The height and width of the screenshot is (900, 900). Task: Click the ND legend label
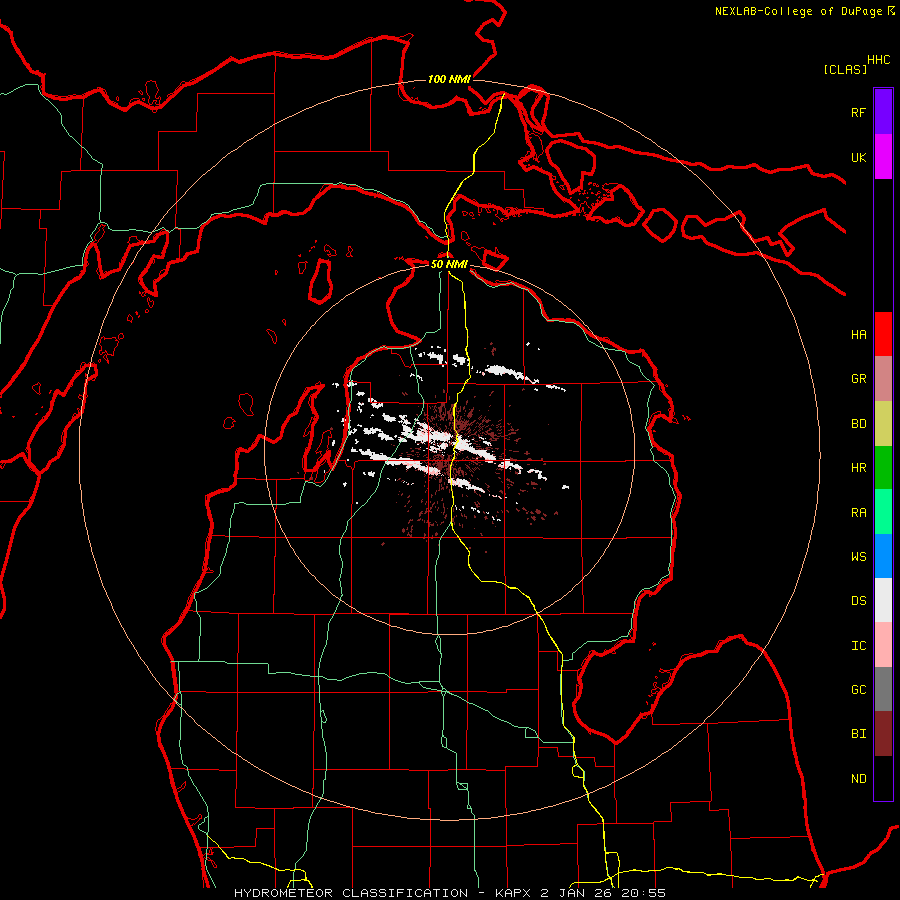tap(858, 779)
